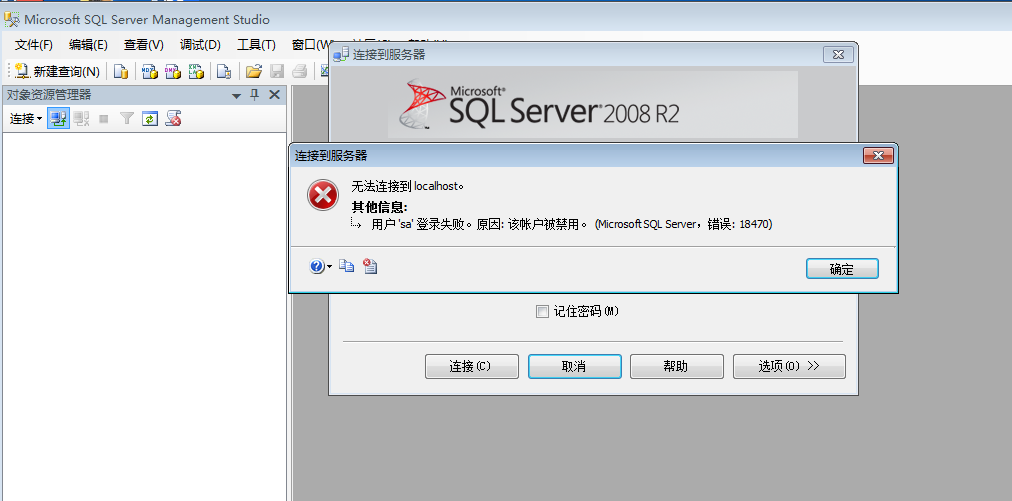Toggle the auto-hide pin of 对象资源管理器
Image resolution: width=1012 pixels, height=501 pixels.
point(255,95)
